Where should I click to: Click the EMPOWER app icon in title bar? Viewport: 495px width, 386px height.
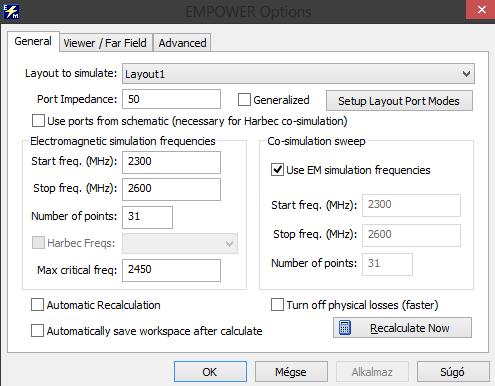coord(11,11)
